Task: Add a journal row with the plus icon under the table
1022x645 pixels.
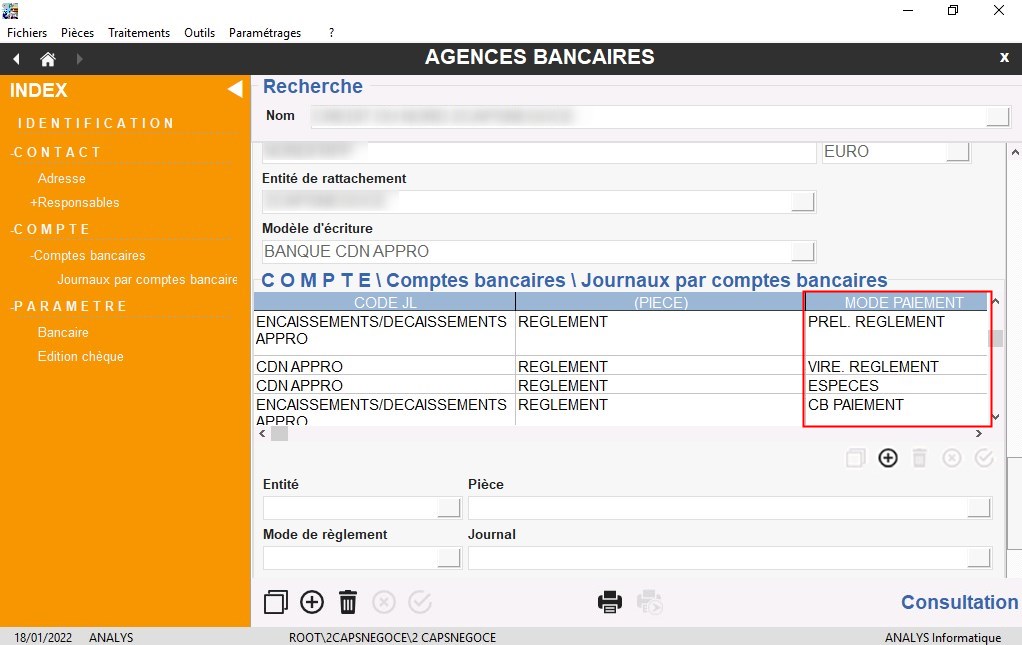Action: pyautogui.click(x=888, y=458)
